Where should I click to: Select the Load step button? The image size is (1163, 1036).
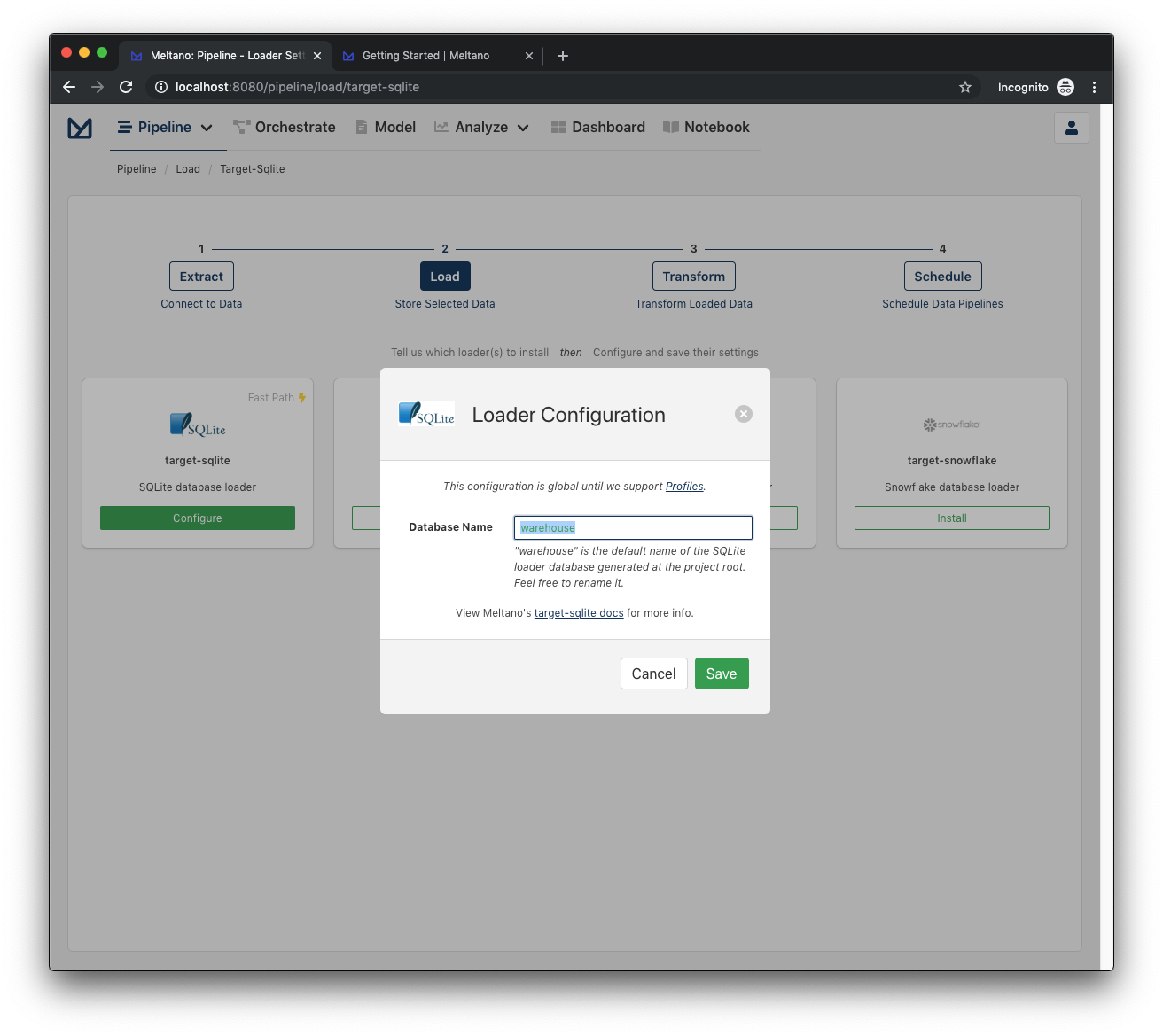445,277
